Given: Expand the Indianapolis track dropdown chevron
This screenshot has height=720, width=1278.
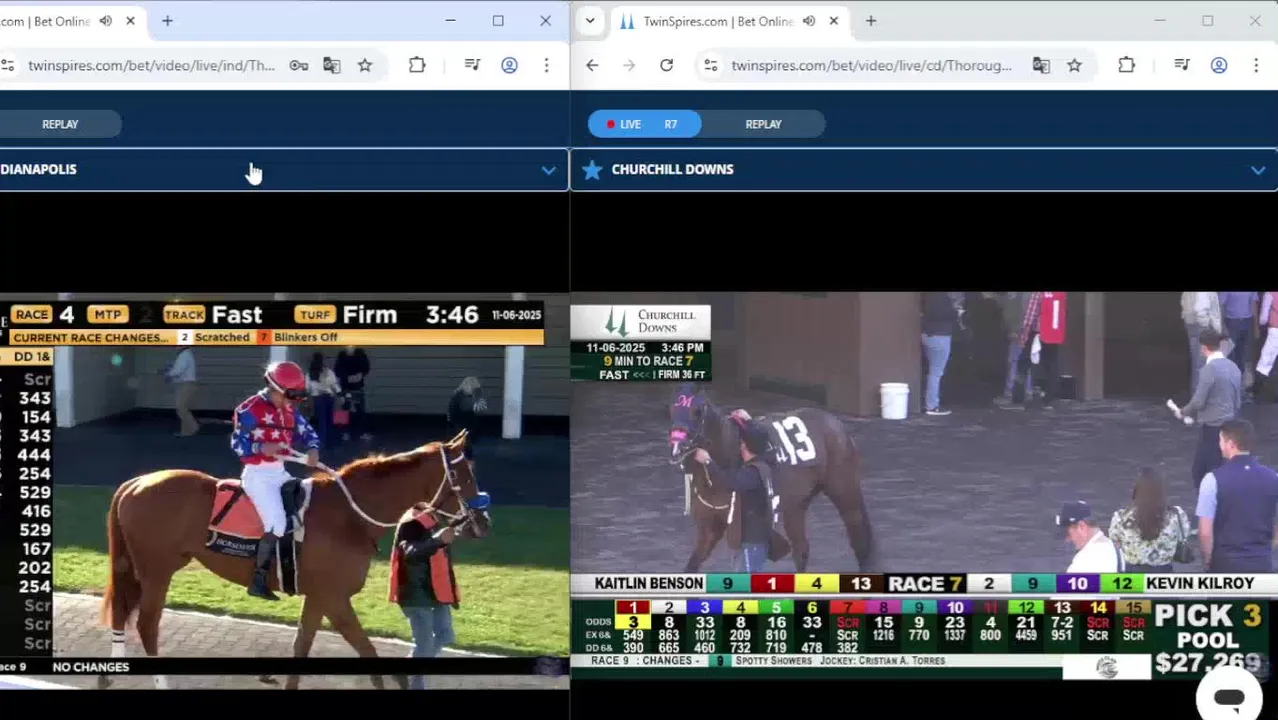Looking at the screenshot, I should [x=548, y=170].
